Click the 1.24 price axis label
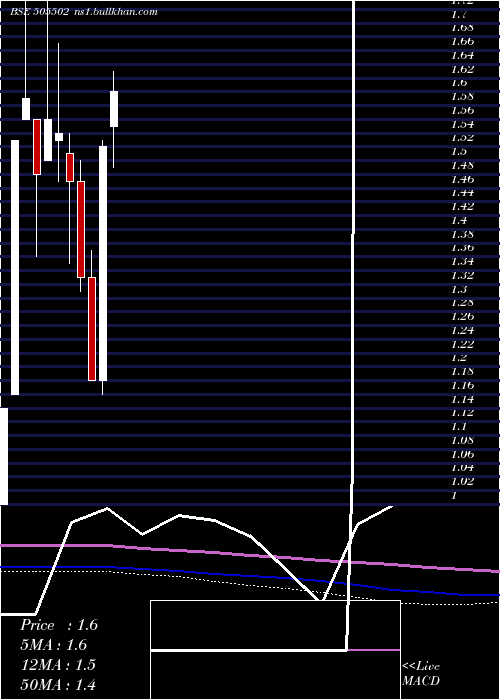Screen dimensions: 500x700 pyautogui.click(x=462, y=330)
